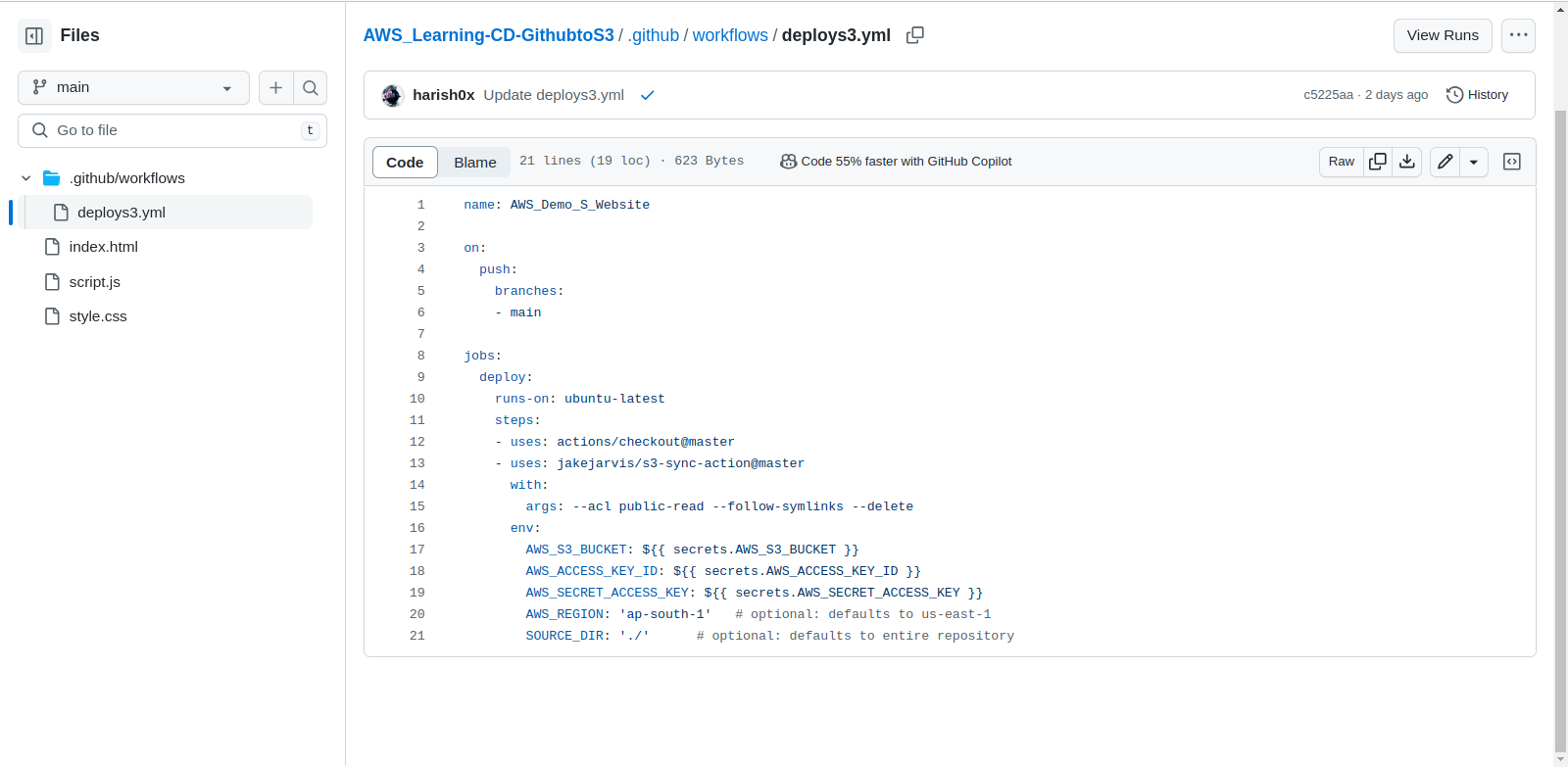This screenshot has height=767, width=1568.
Task: Collapse the Files side panel icon
Action: point(34,35)
